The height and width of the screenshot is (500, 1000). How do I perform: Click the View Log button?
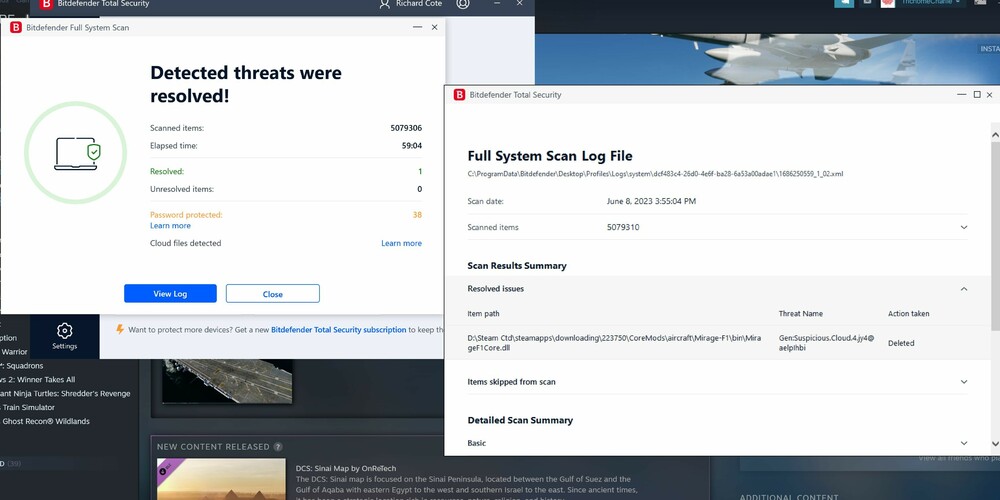[170, 293]
